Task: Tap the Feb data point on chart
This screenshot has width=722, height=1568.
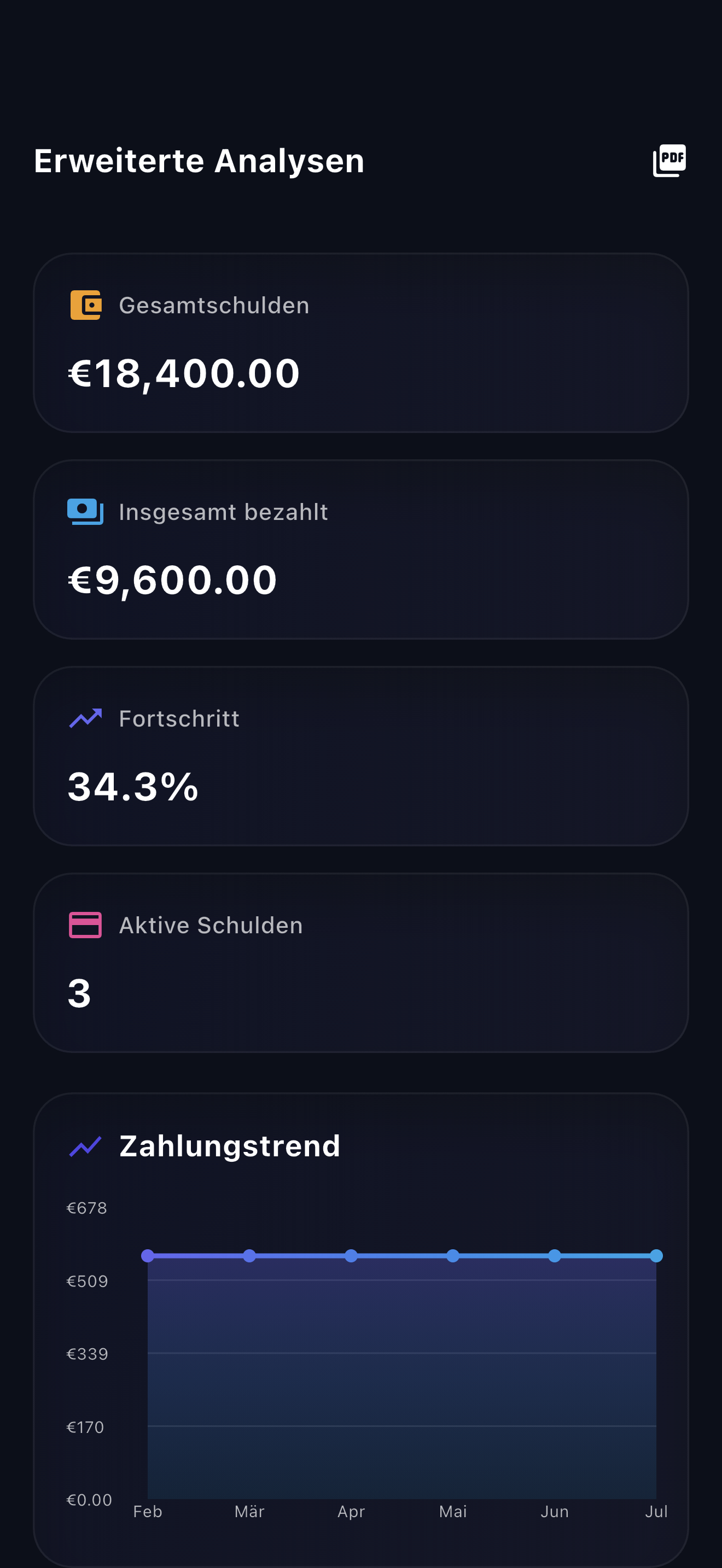Action: (x=147, y=1255)
